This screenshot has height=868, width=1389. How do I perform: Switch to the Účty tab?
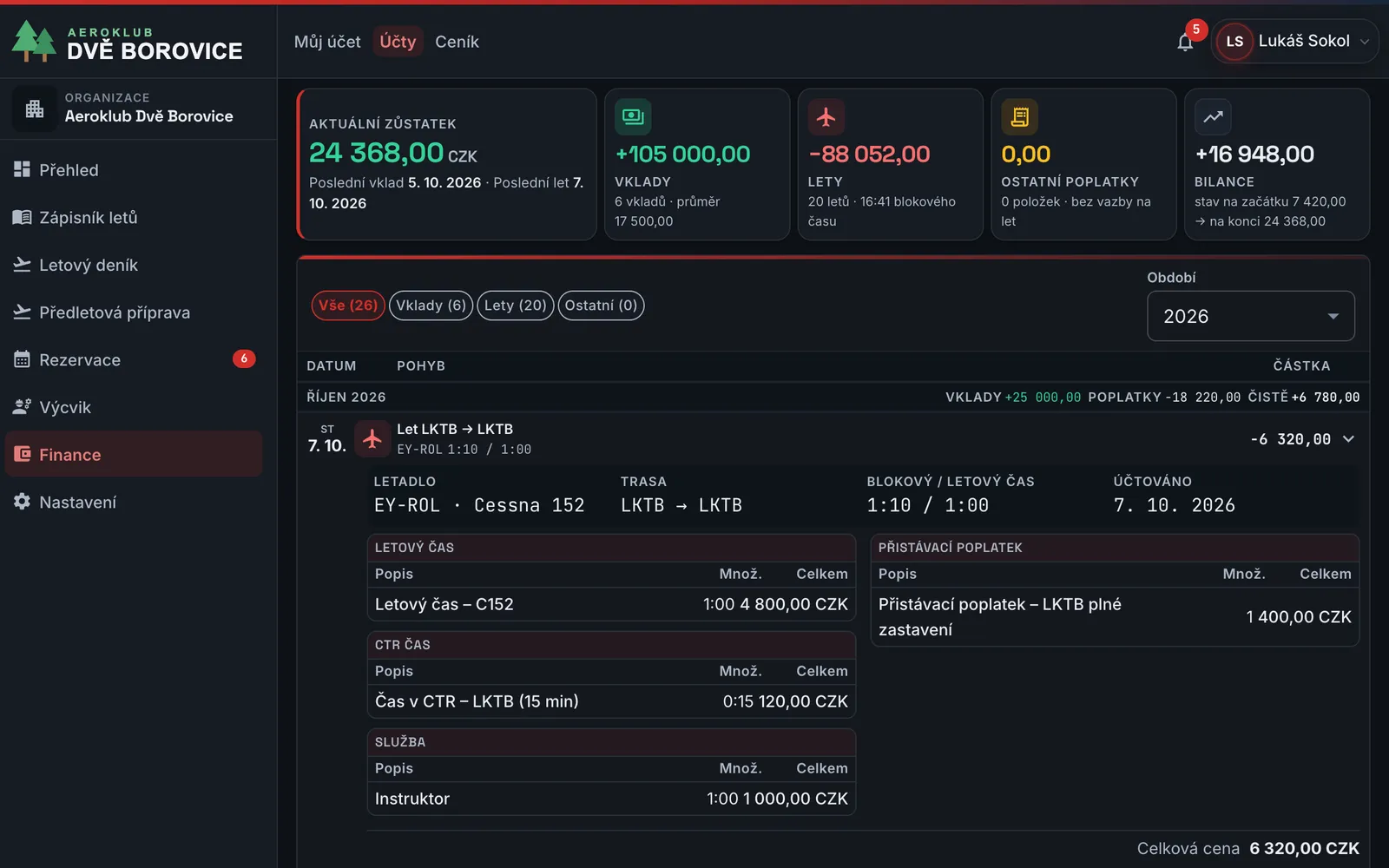(398, 42)
